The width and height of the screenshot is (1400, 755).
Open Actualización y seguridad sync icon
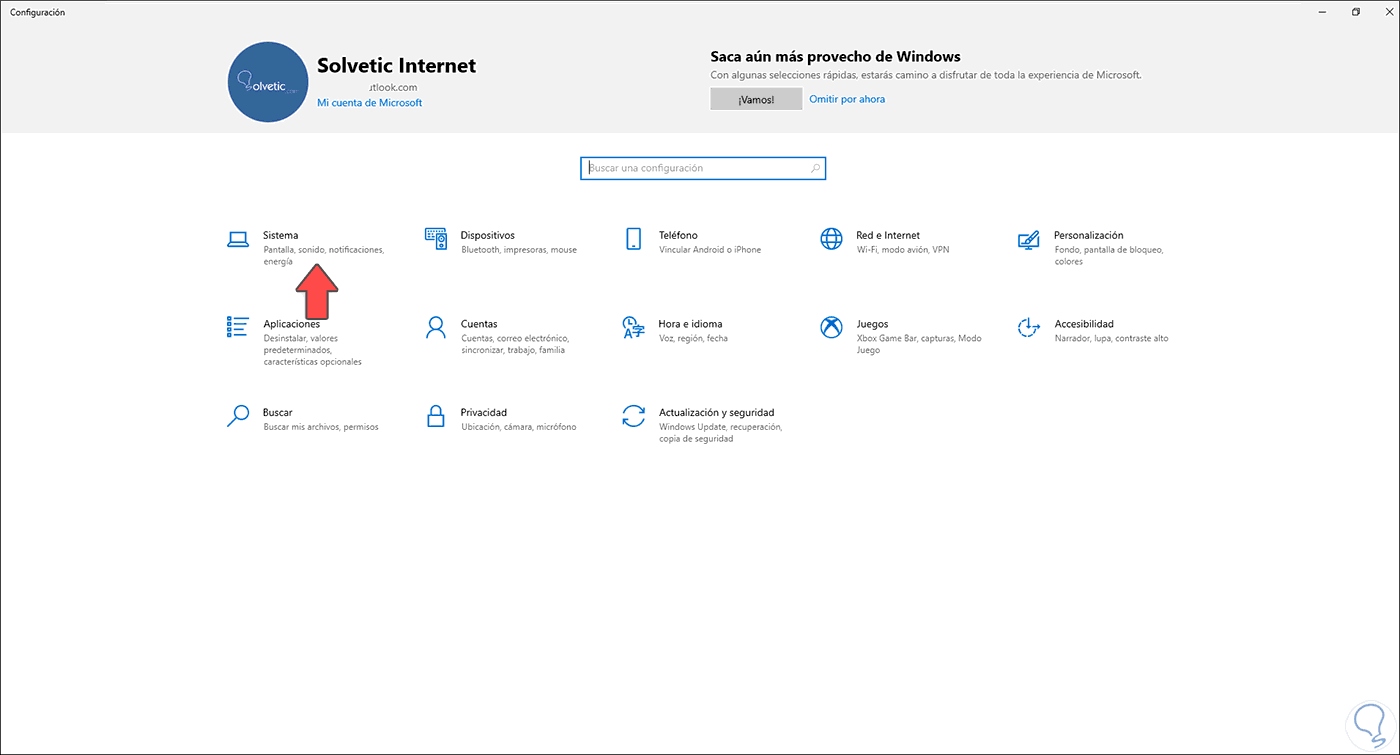pyautogui.click(x=633, y=416)
